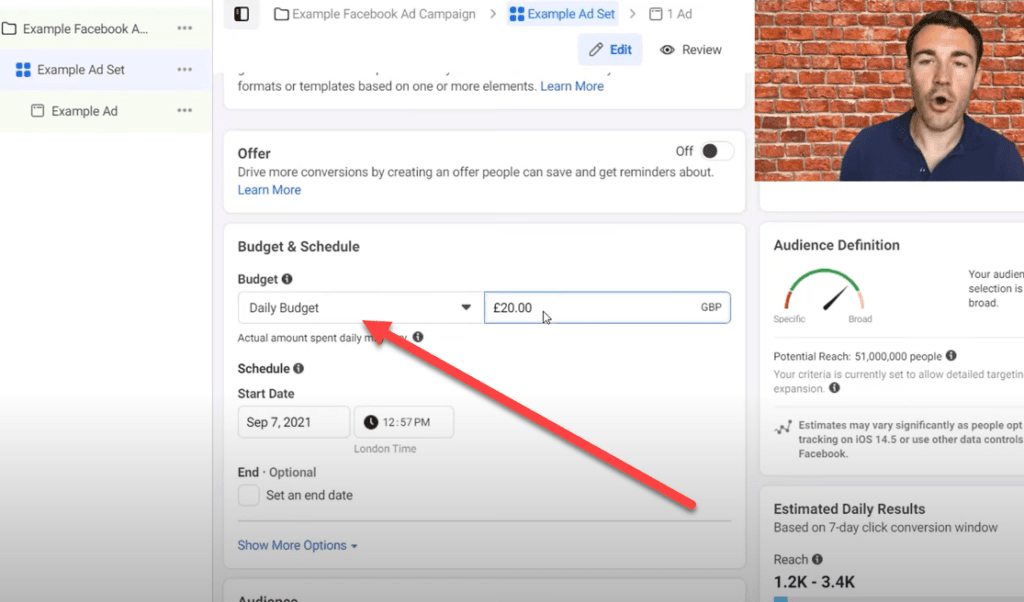Toggle the Offer switch on
The width and height of the screenshot is (1024, 602).
(x=716, y=151)
